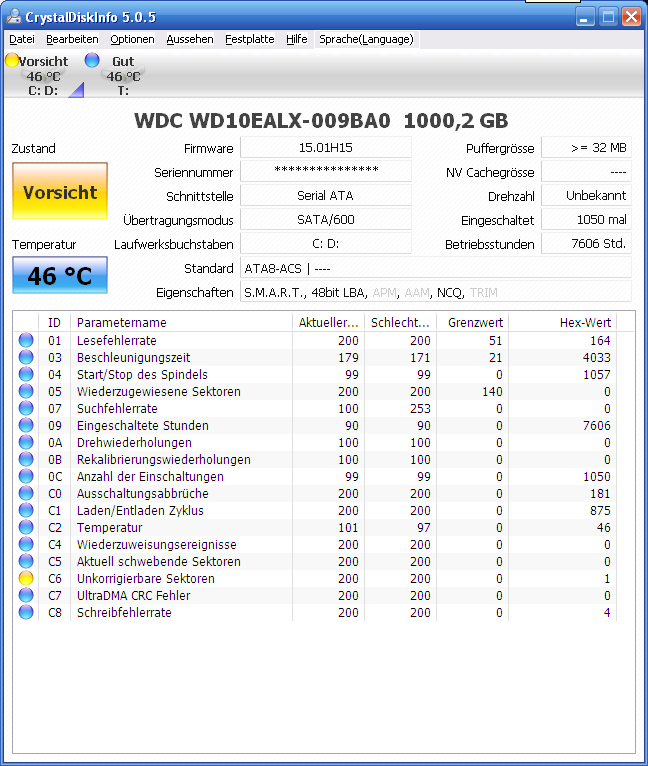The image size is (648, 766).
Task: Select the Schreibfehlerrate parameter name
Action: click(x=124, y=613)
